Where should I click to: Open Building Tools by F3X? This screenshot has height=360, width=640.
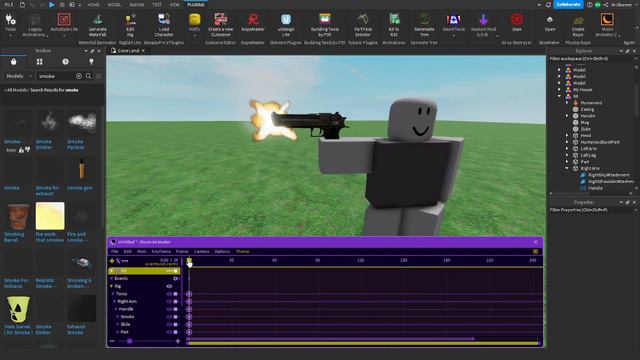324,24
